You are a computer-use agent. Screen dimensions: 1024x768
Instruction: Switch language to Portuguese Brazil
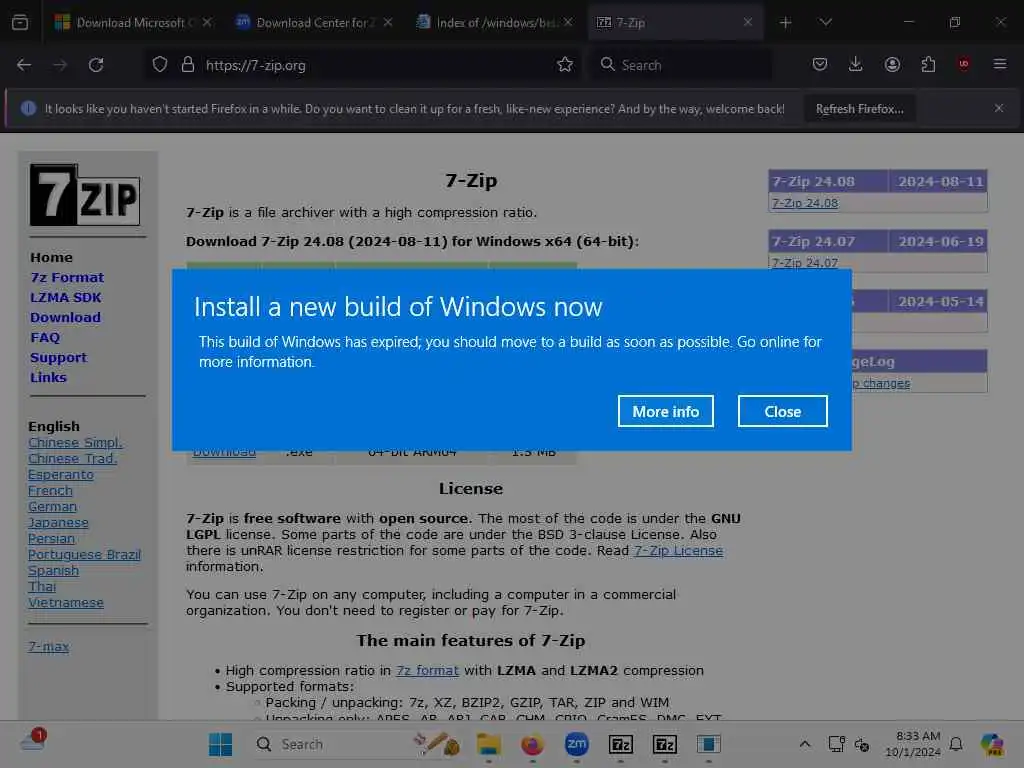click(84, 554)
